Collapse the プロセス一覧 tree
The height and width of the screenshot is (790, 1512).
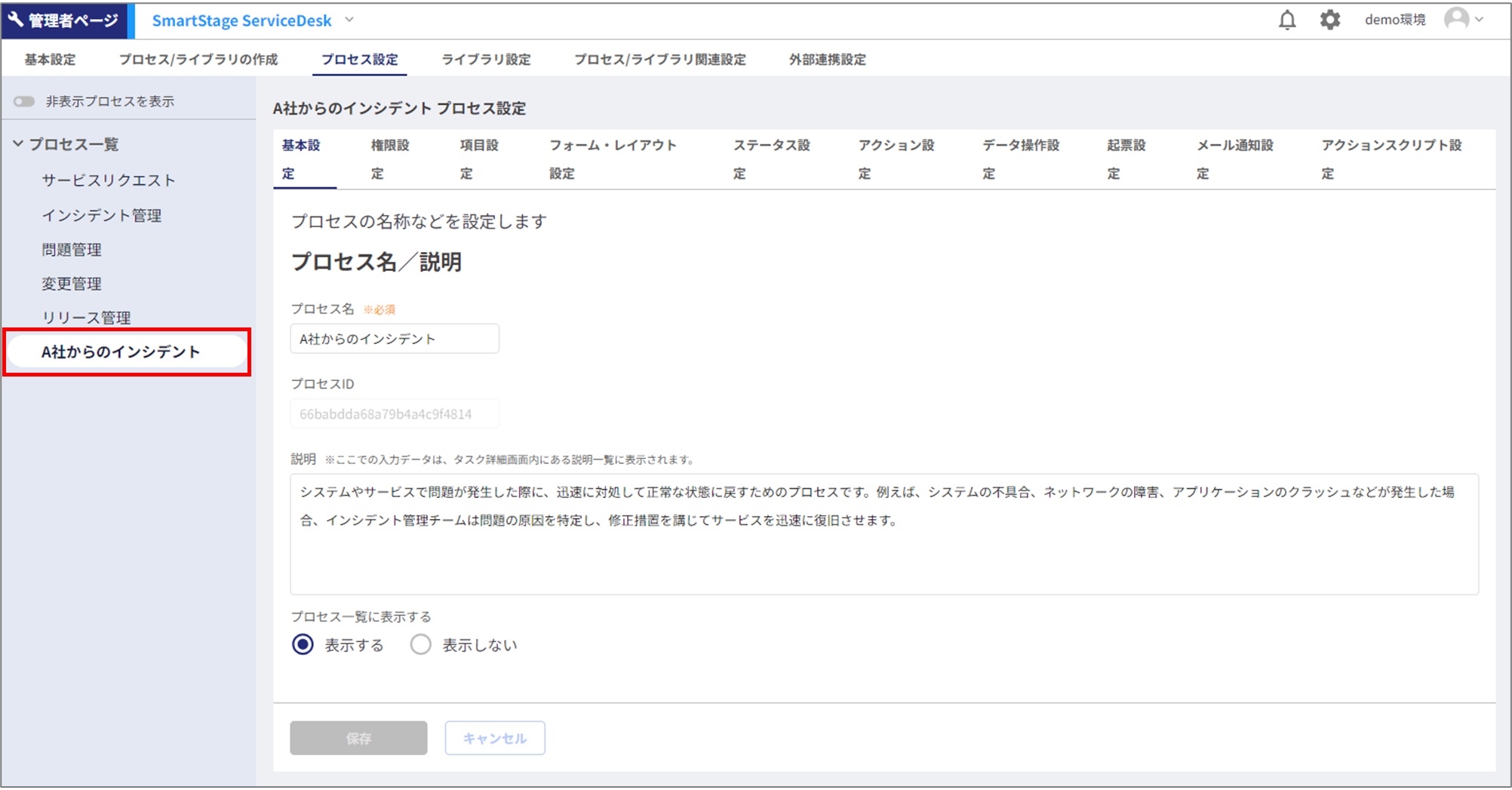point(18,144)
